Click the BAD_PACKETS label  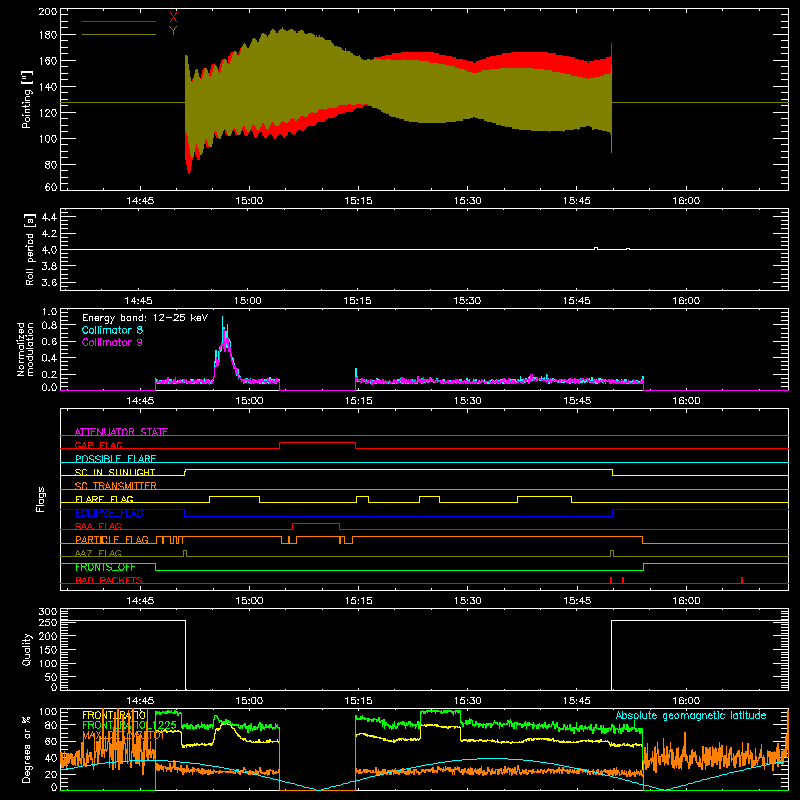point(109,580)
